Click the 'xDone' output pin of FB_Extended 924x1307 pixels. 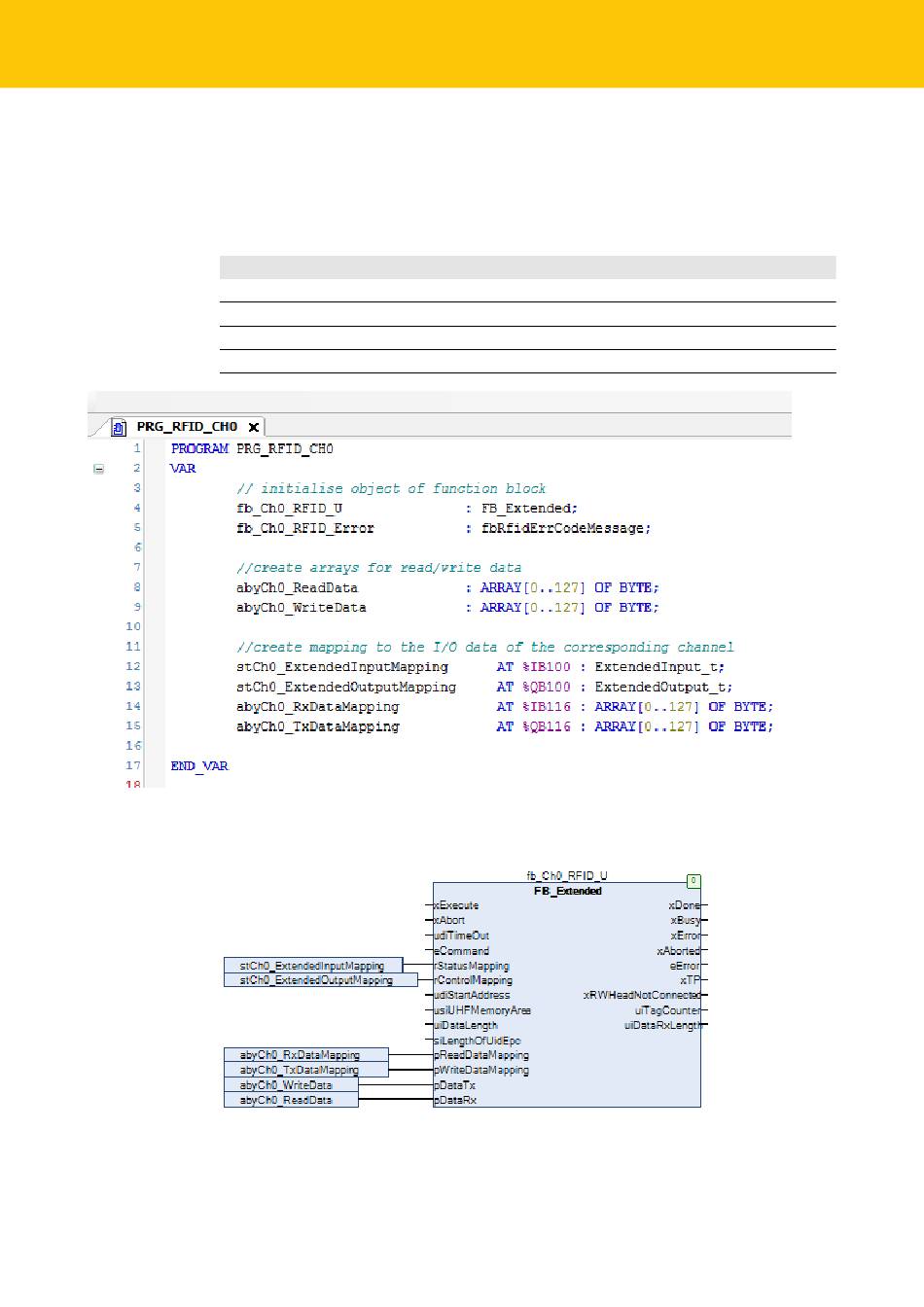tap(684, 905)
